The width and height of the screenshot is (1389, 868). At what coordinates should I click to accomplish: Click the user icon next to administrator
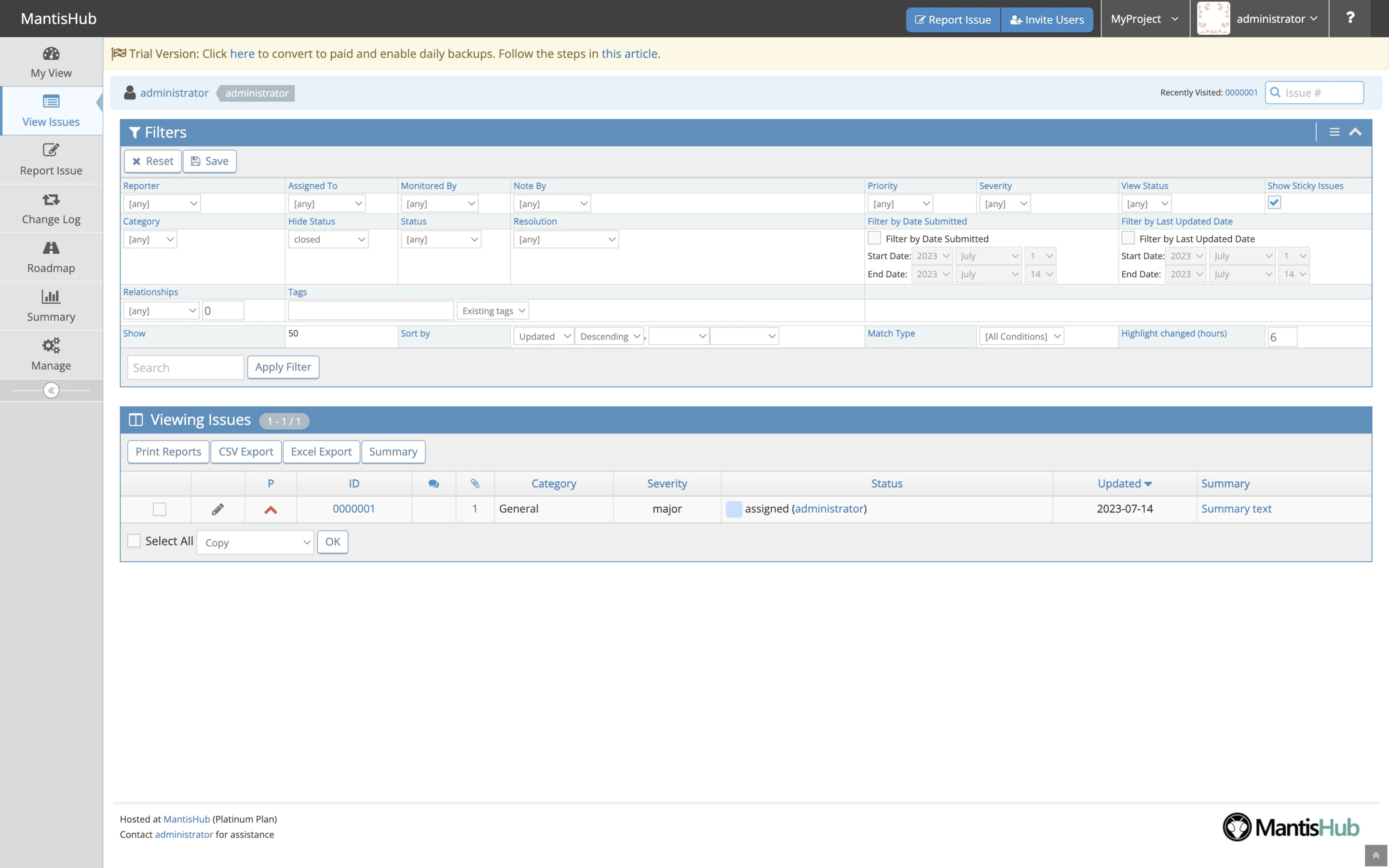click(x=130, y=93)
